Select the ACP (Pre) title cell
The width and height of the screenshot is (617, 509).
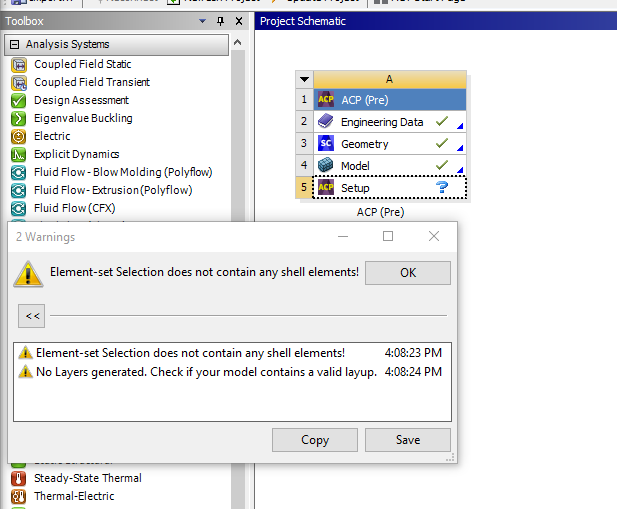[x=390, y=100]
